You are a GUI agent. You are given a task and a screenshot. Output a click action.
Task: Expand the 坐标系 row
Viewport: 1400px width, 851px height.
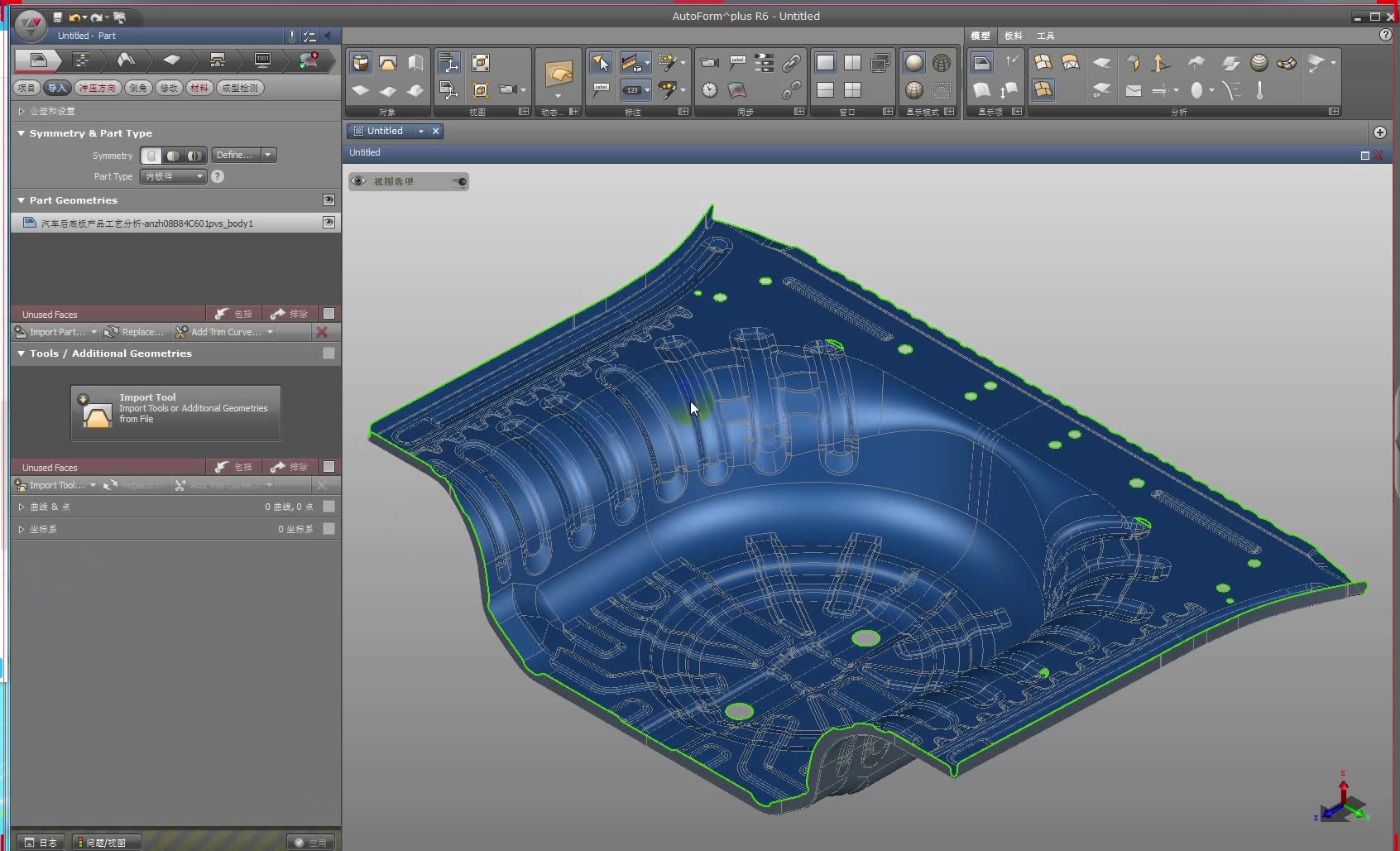pos(22,529)
